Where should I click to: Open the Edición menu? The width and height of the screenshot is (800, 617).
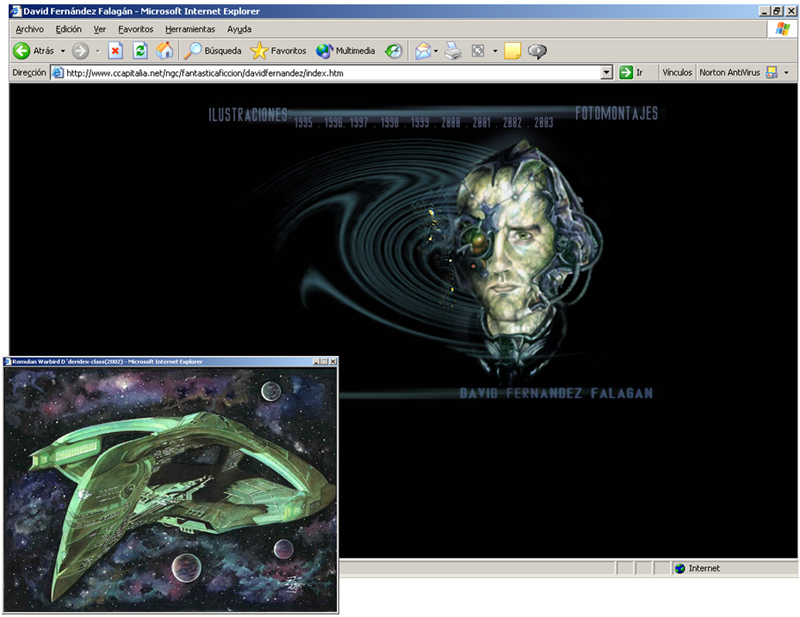point(68,29)
